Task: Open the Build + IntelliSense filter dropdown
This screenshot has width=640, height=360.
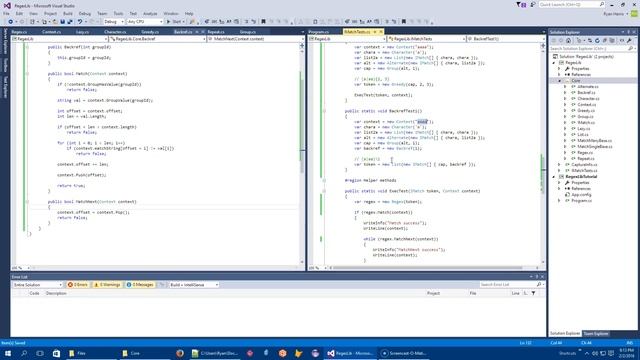Action: (x=194, y=284)
